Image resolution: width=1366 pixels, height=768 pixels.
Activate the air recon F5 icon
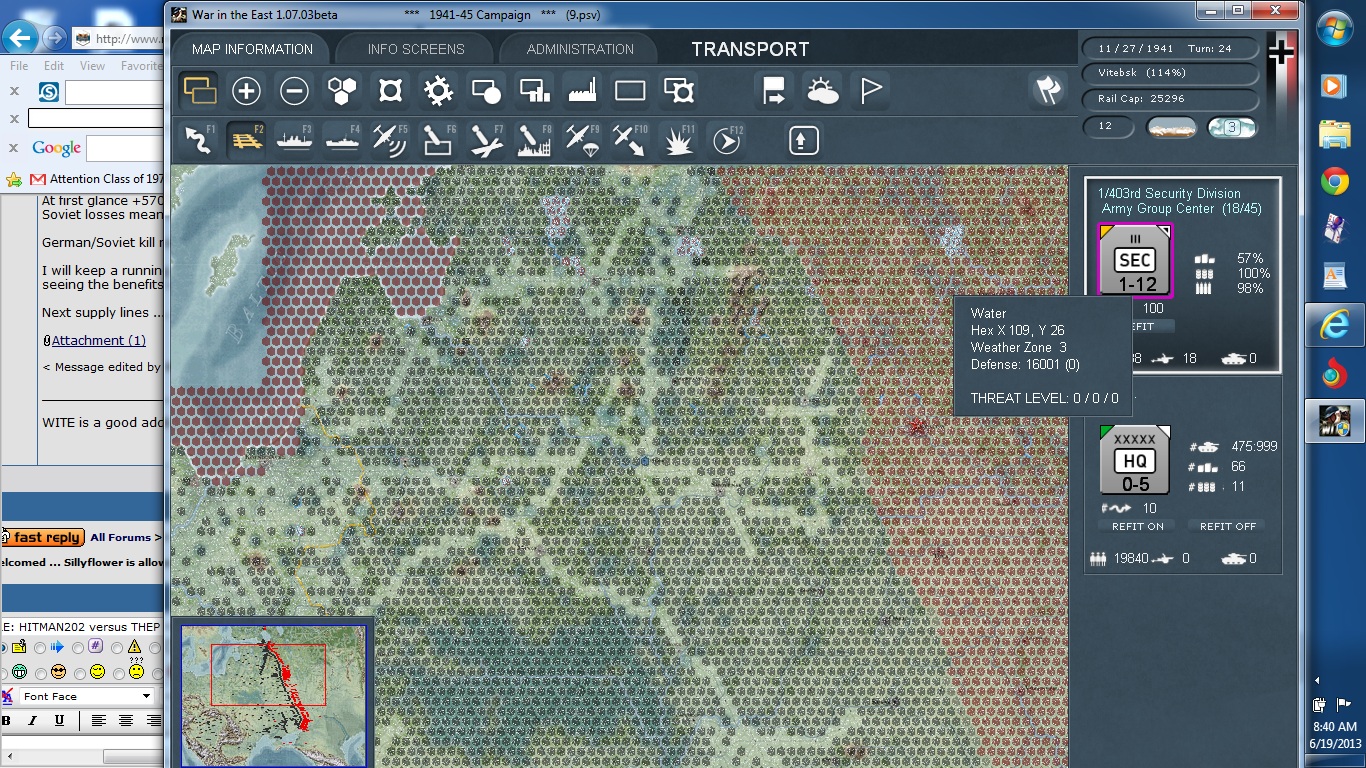[390, 141]
